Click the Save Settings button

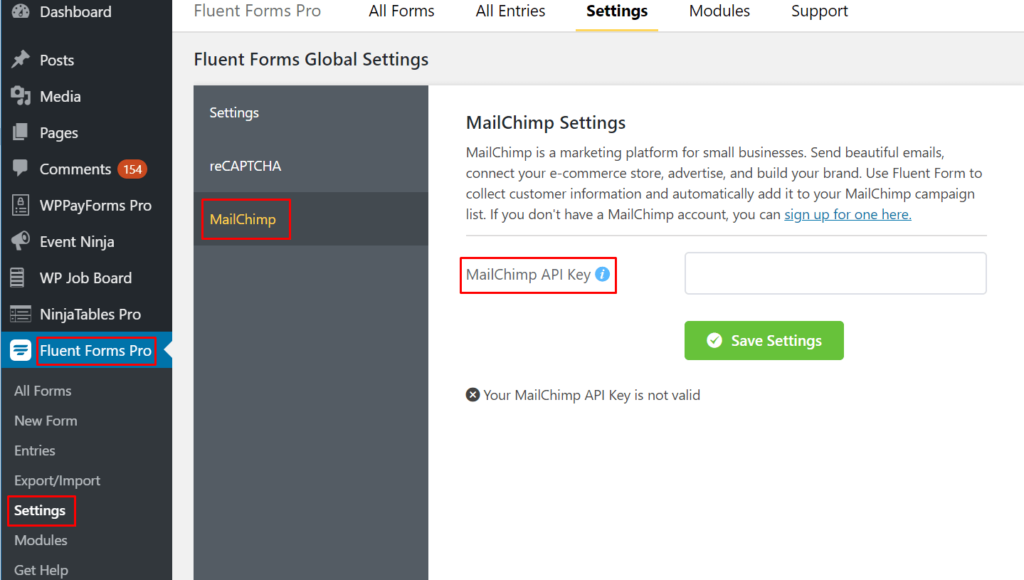click(x=764, y=340)
